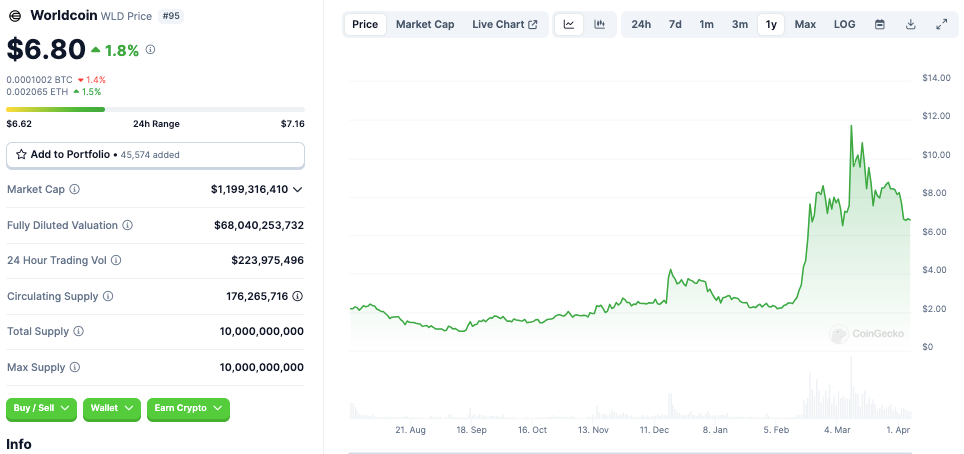Click the star icon in Add to Portfolio
The height and width of the screenshot is (454, 964).
click(21, 154)
